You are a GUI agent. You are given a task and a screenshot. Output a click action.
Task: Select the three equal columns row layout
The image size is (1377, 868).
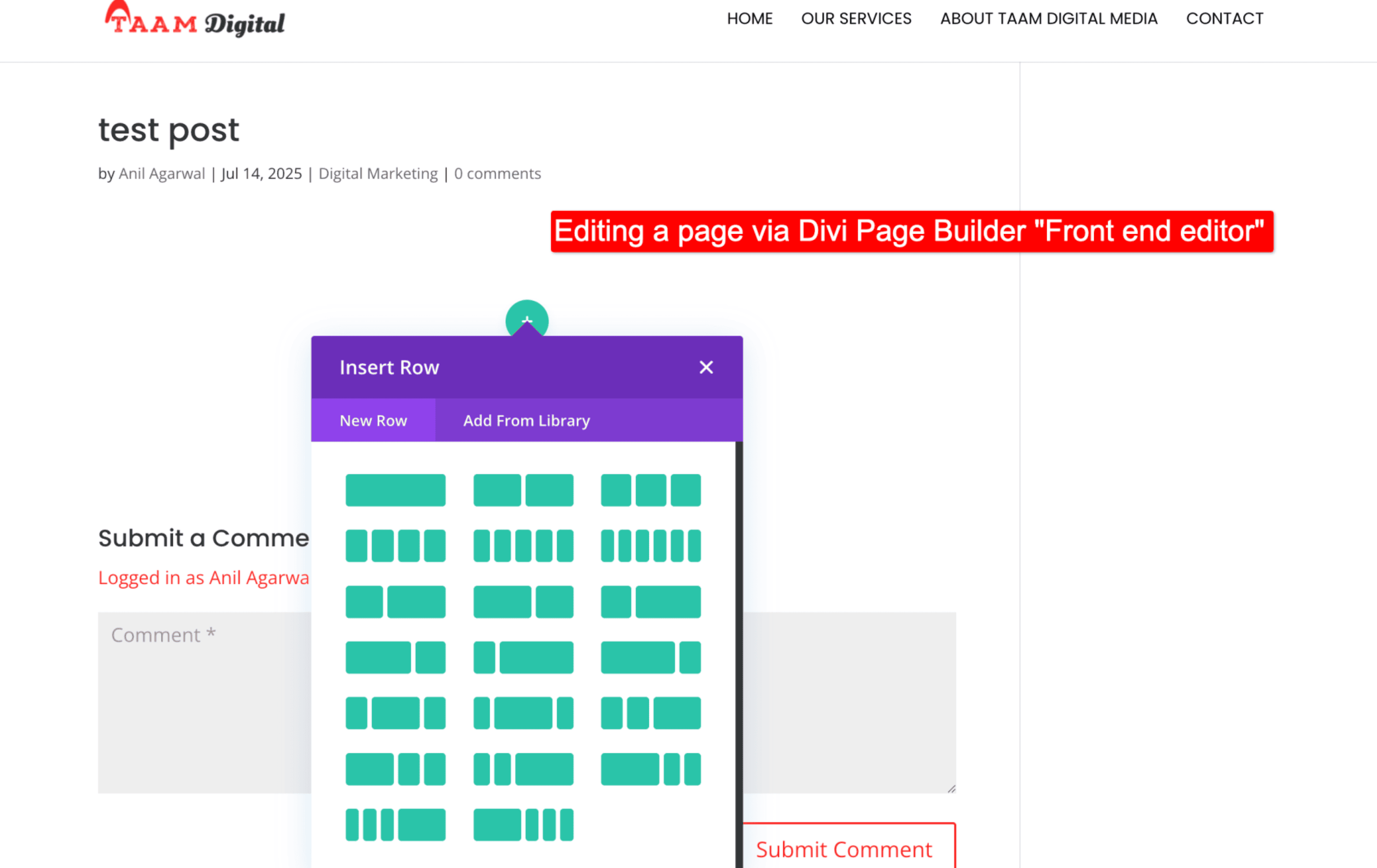[651, 490]
